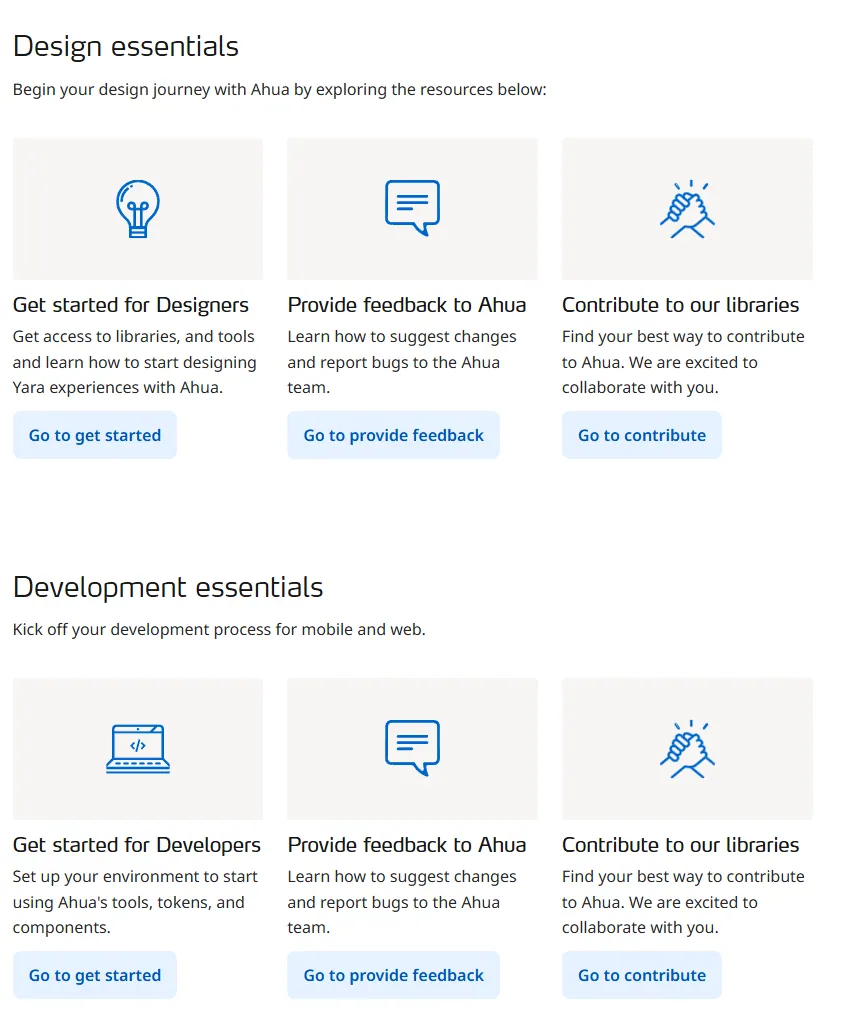Click the Design essentials heading

click(x=125, y=47)
